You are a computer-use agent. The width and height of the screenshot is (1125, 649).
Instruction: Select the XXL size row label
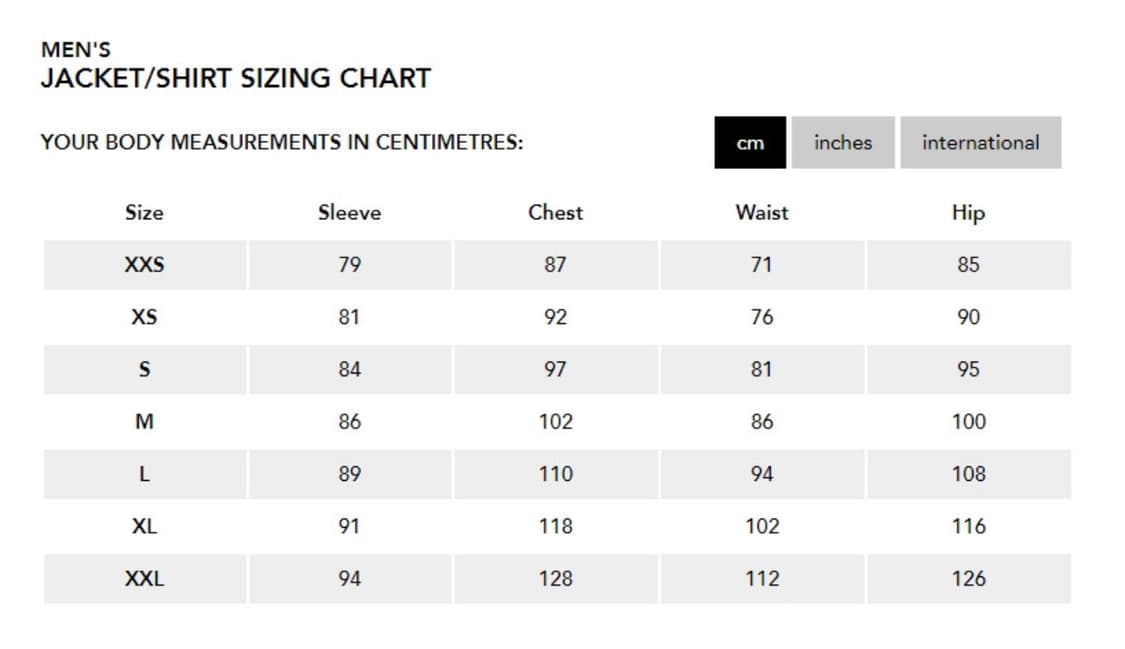tap(144, 578)
